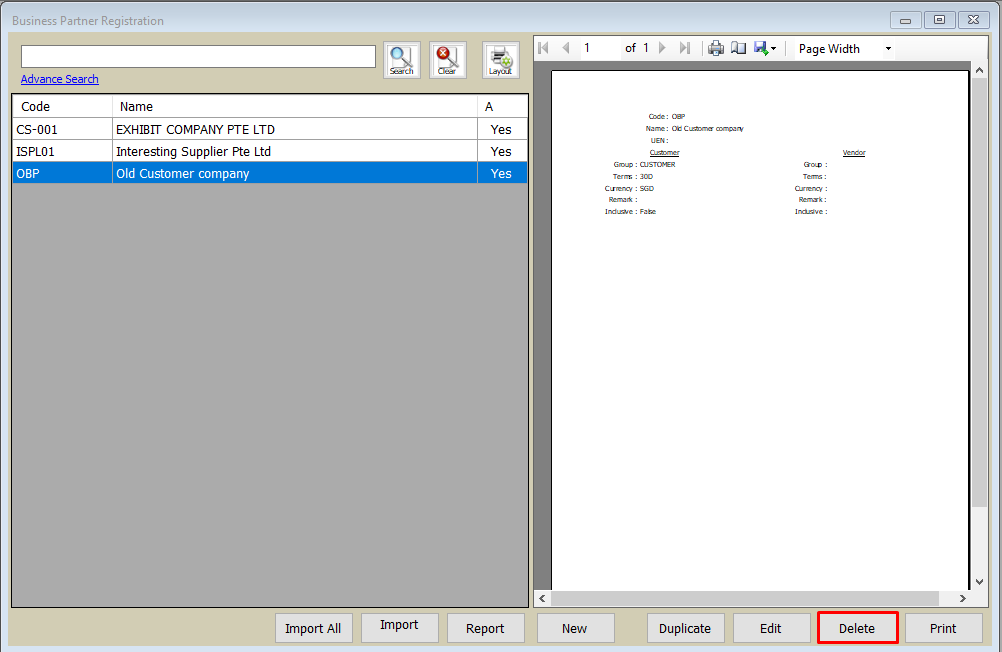
Task: Expand the export format dropdown arrow
Action: pyautogui.click(x=774, y=49)
